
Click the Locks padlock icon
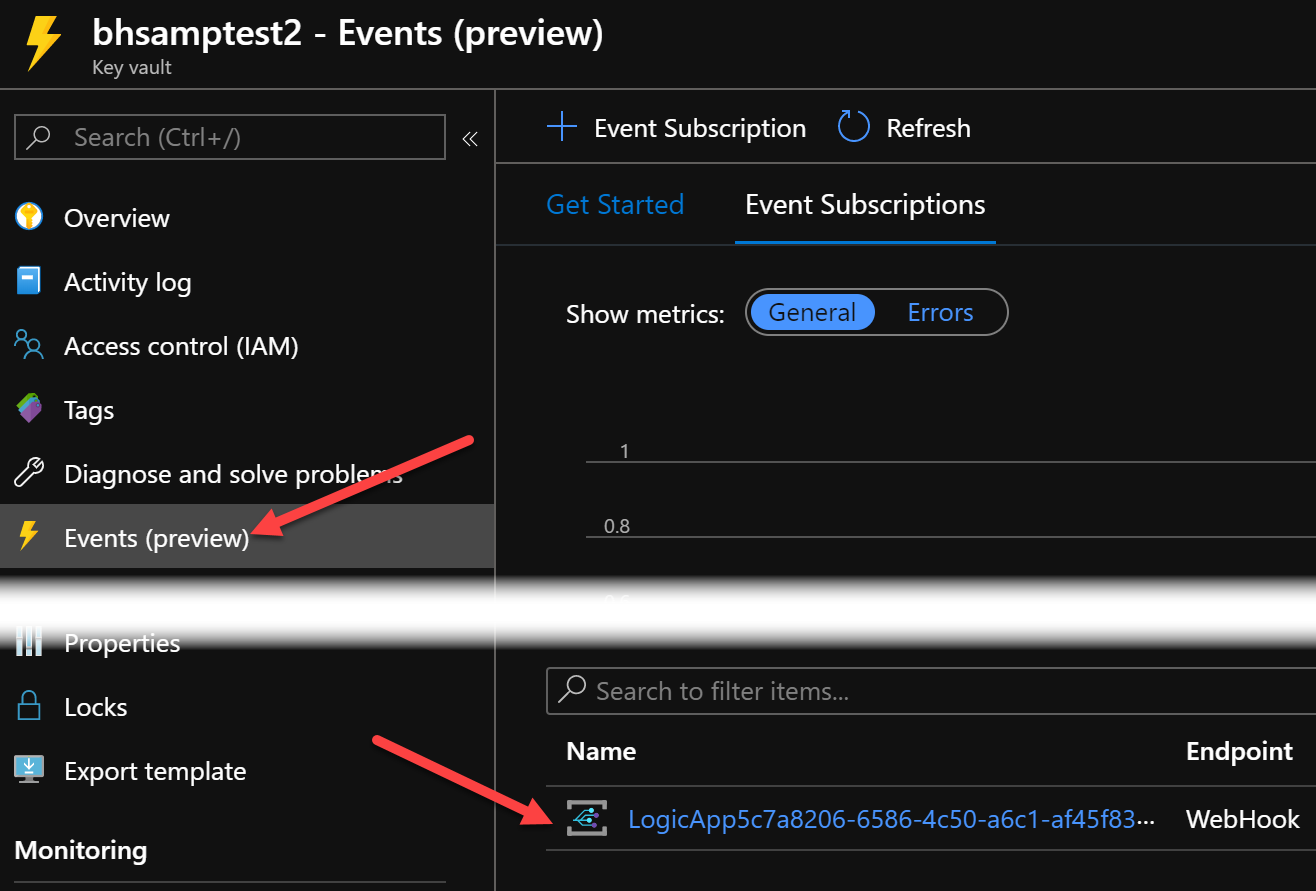click(29, 706)
